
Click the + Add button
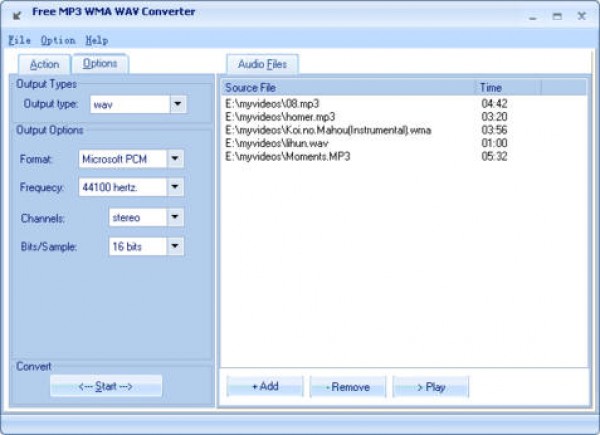pyautogui.click(x=265, y=387)
